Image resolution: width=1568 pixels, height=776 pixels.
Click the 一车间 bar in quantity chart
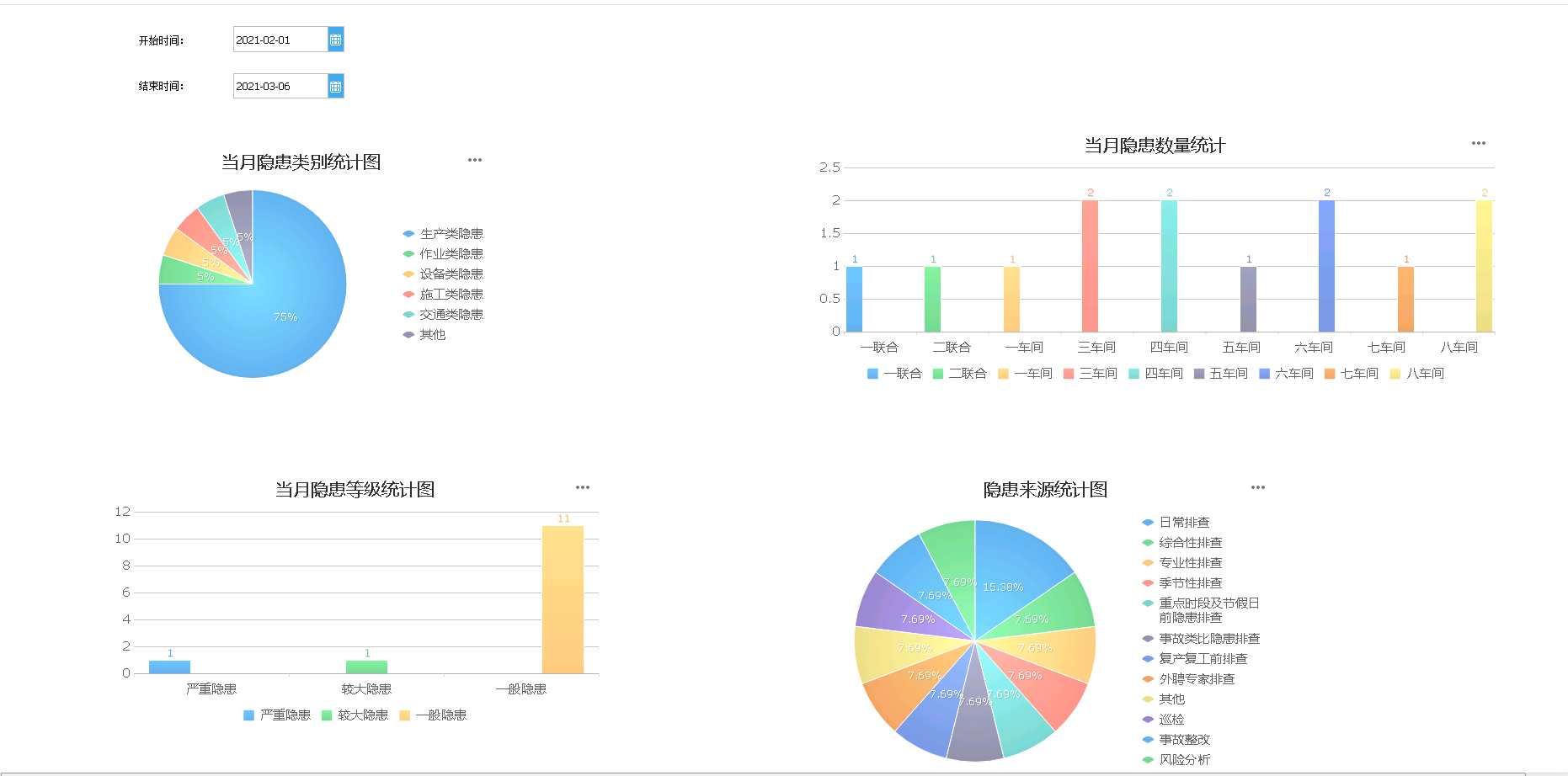1011,299
